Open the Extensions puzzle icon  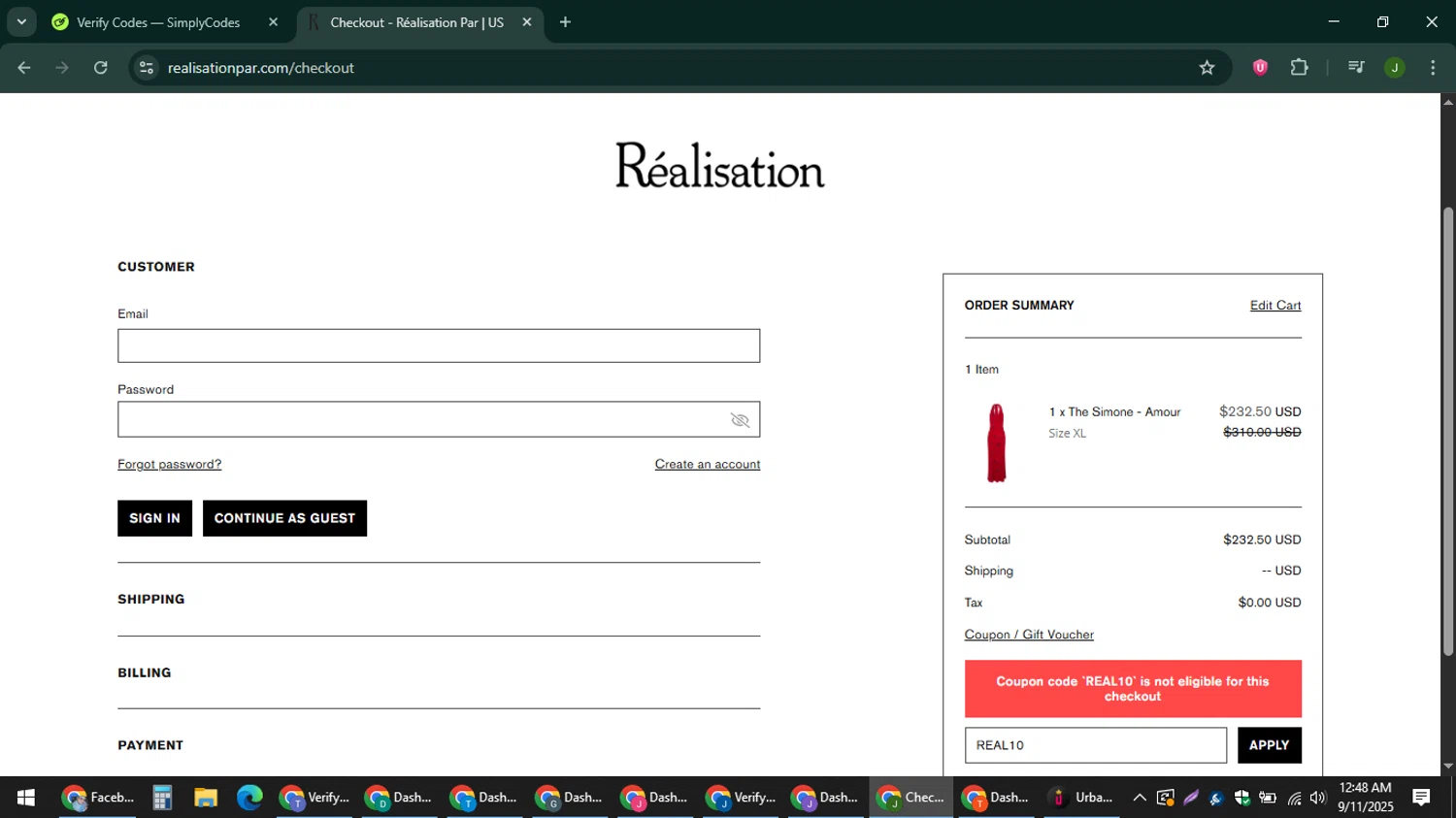pyautogui.click(x=1300, y=68)
